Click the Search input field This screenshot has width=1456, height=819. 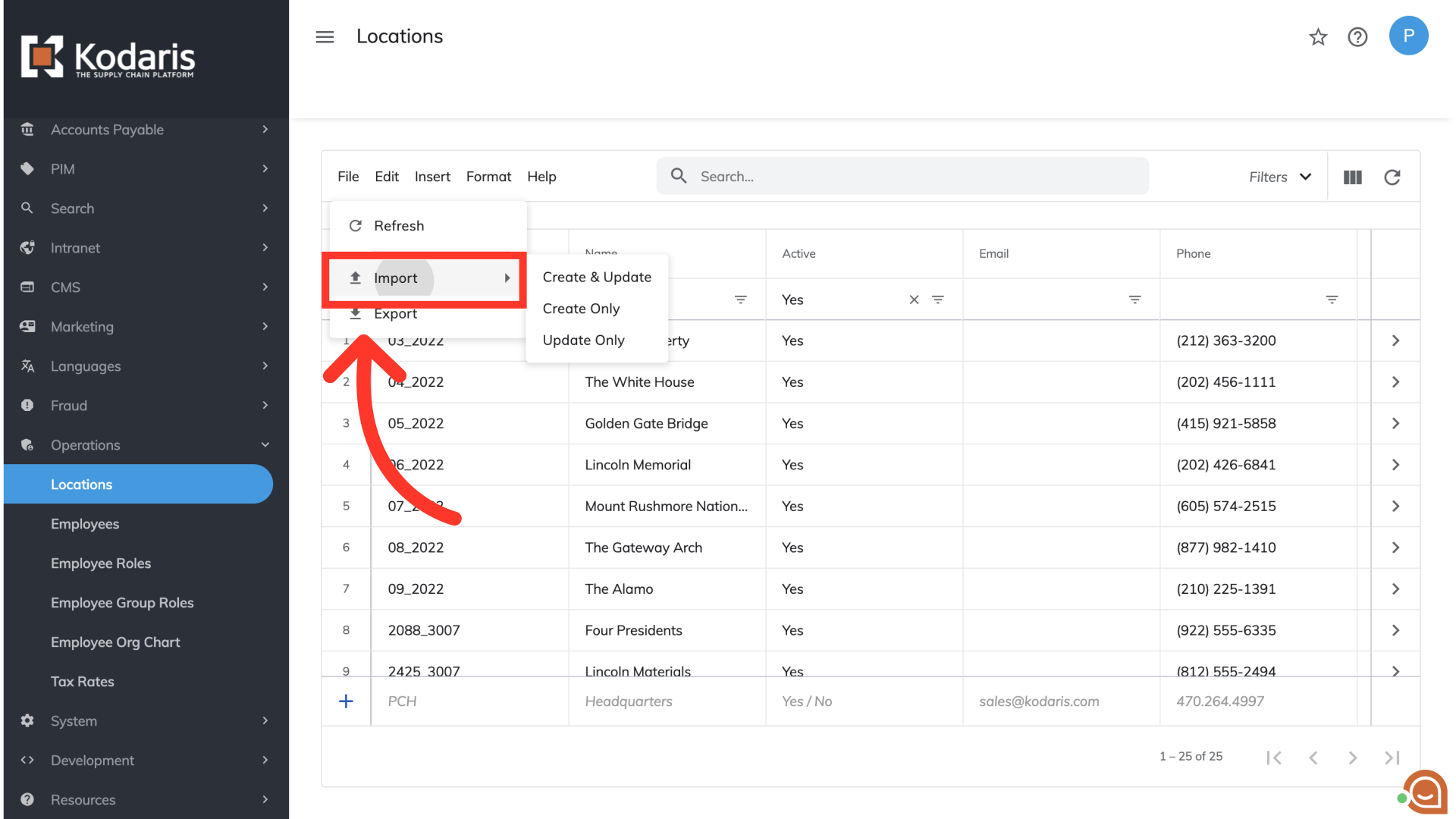(x=902, y=177)
